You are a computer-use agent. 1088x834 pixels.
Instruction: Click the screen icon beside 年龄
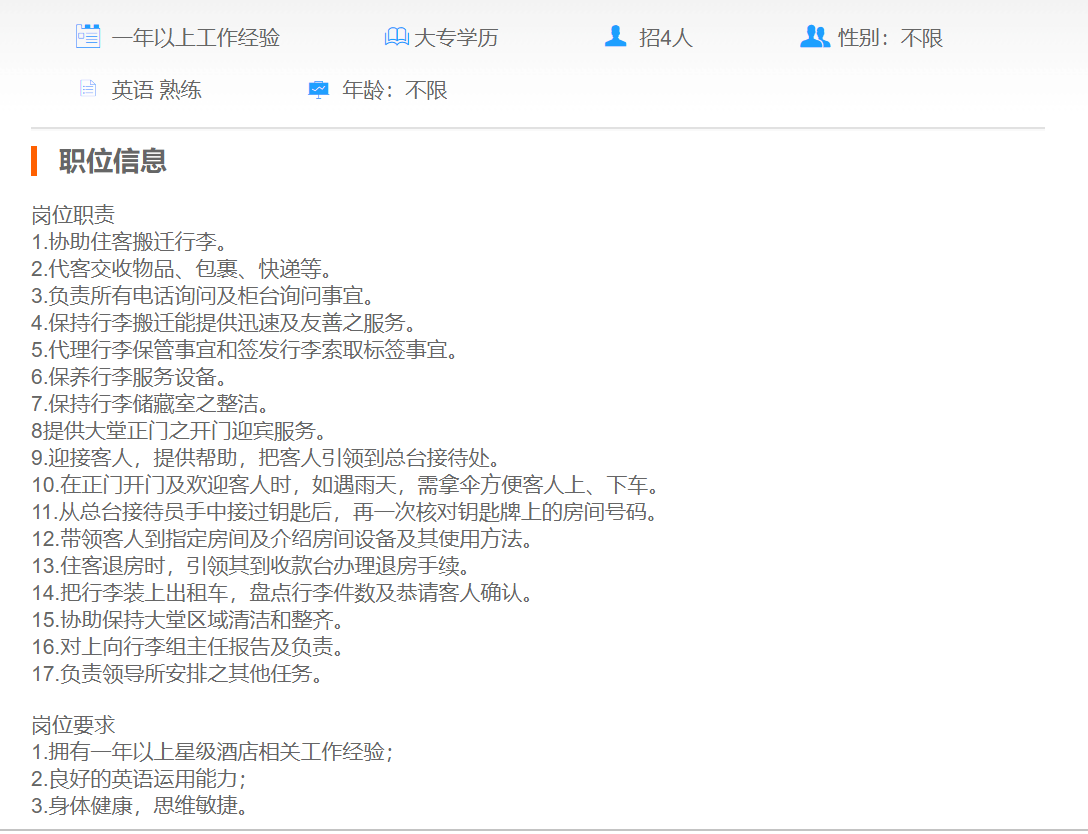coord(318,90)
